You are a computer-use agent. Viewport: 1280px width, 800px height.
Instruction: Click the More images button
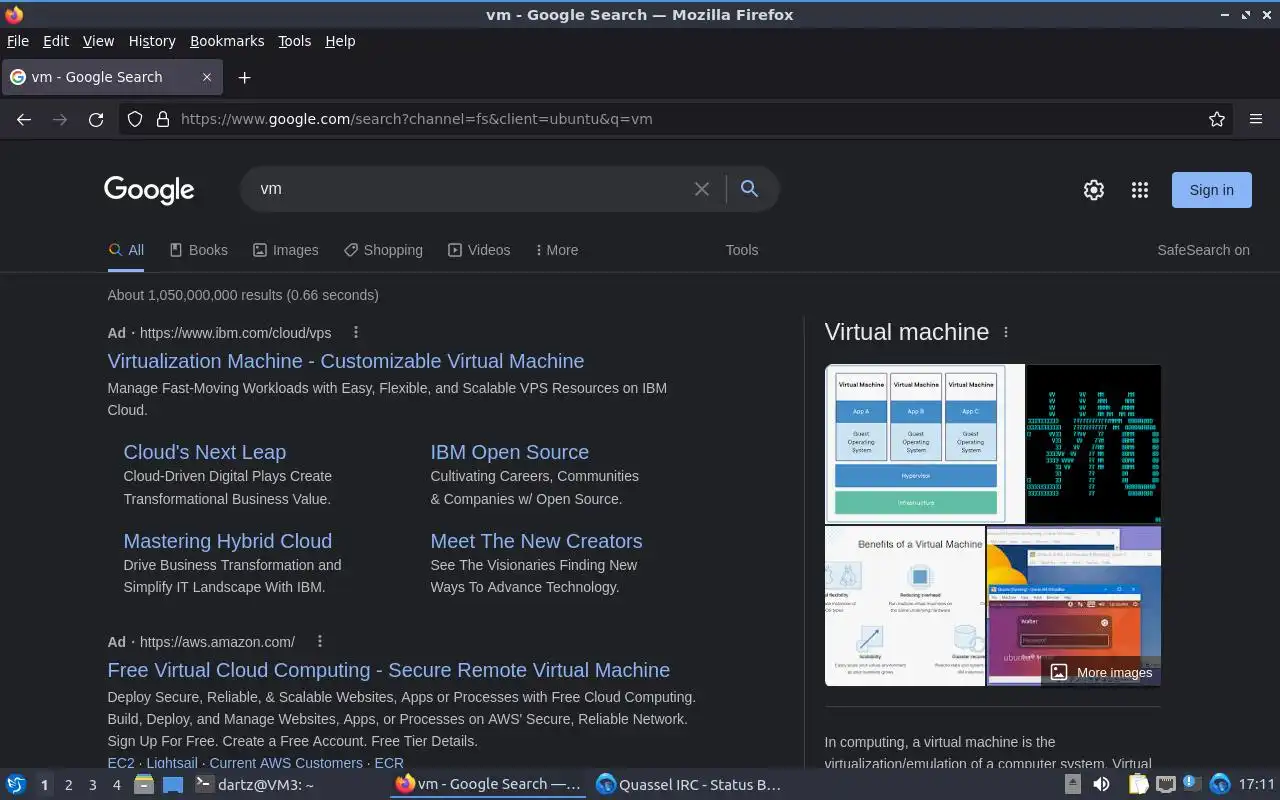1101,672
